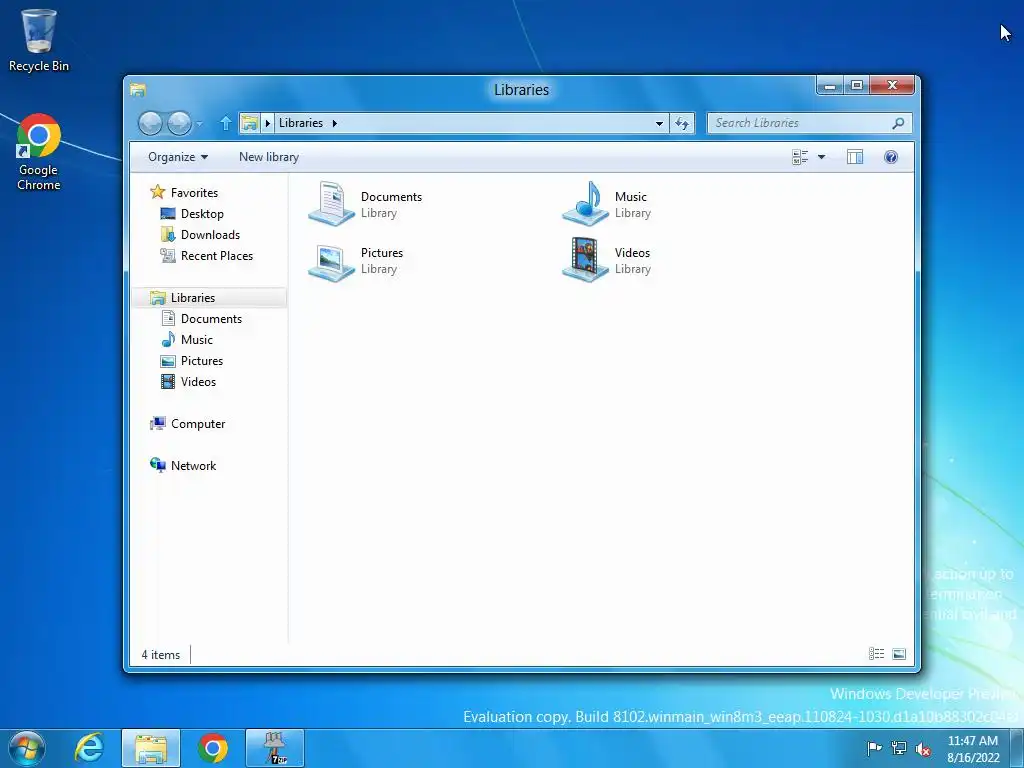The image size is (1024, 768).
Task: Focus the Search Libraries field
Action: click(x=809, y=123)
